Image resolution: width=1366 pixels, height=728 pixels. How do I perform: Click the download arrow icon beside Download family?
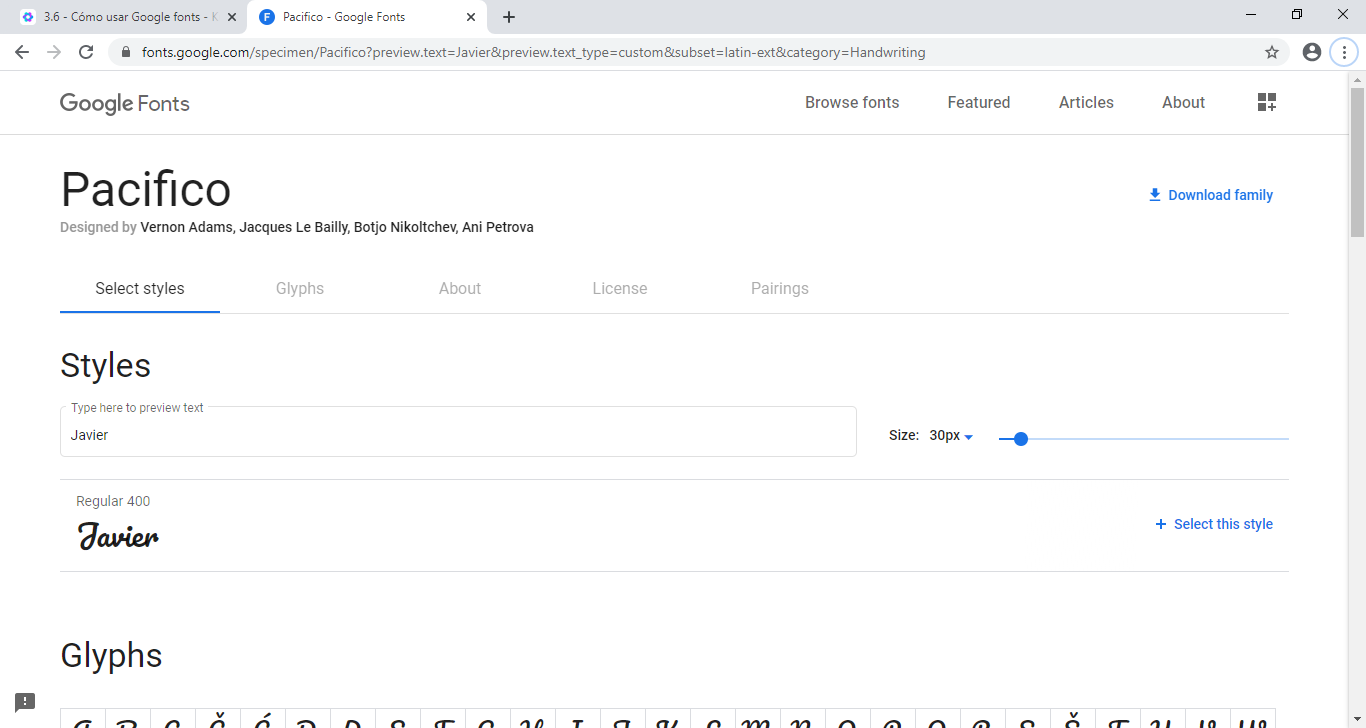click(1155, 195)
